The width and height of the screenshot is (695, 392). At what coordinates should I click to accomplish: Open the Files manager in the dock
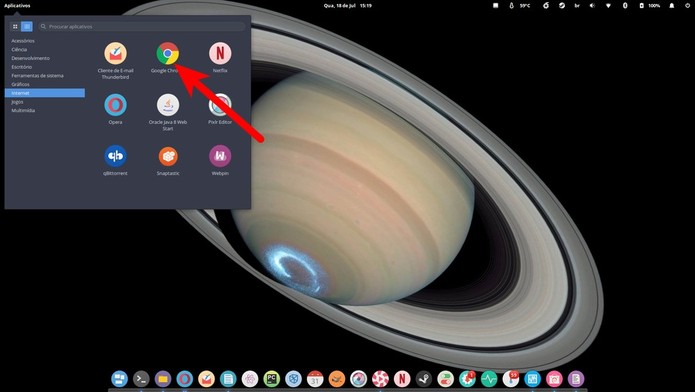click(163, 379)
